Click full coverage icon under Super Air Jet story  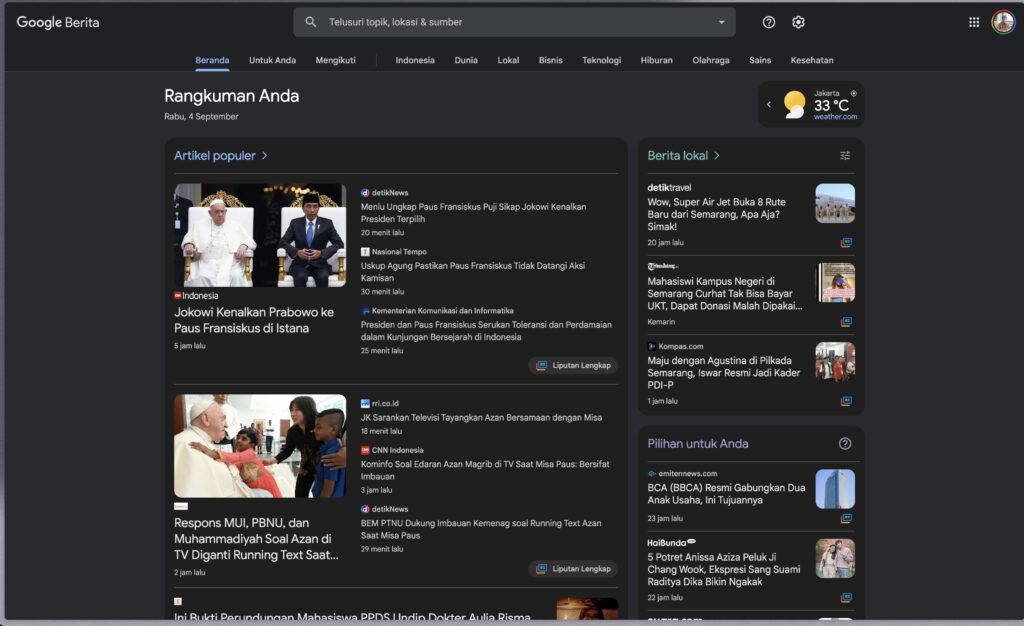click(x=846, y=243)
